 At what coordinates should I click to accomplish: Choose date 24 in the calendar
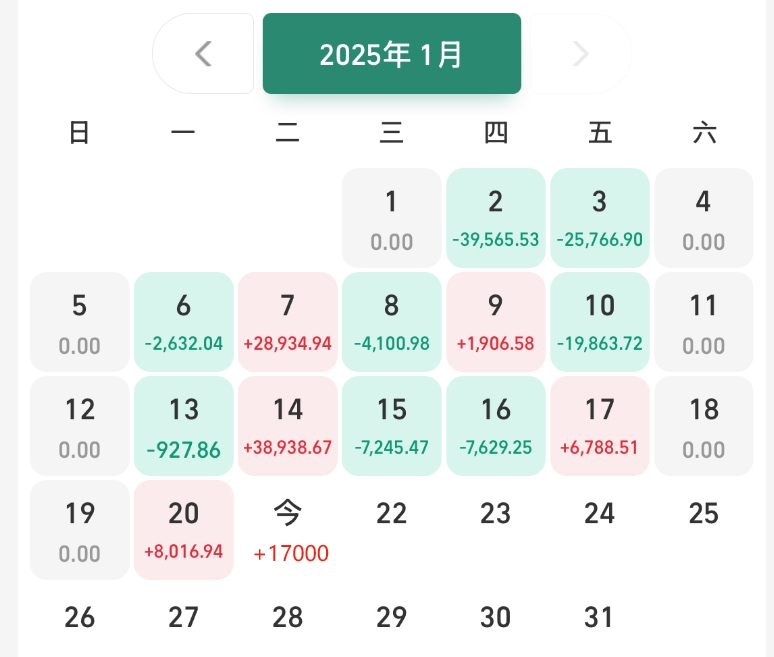[600, 513]
